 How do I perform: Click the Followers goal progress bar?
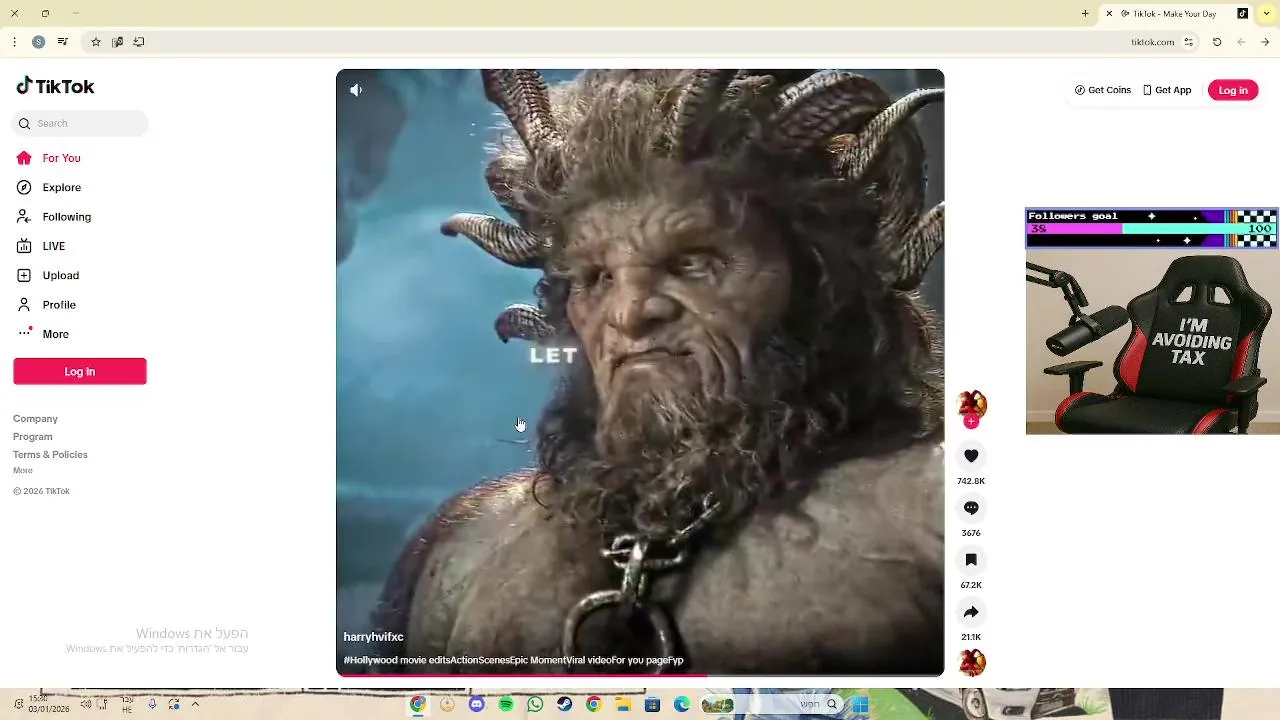pos(1152,229)
